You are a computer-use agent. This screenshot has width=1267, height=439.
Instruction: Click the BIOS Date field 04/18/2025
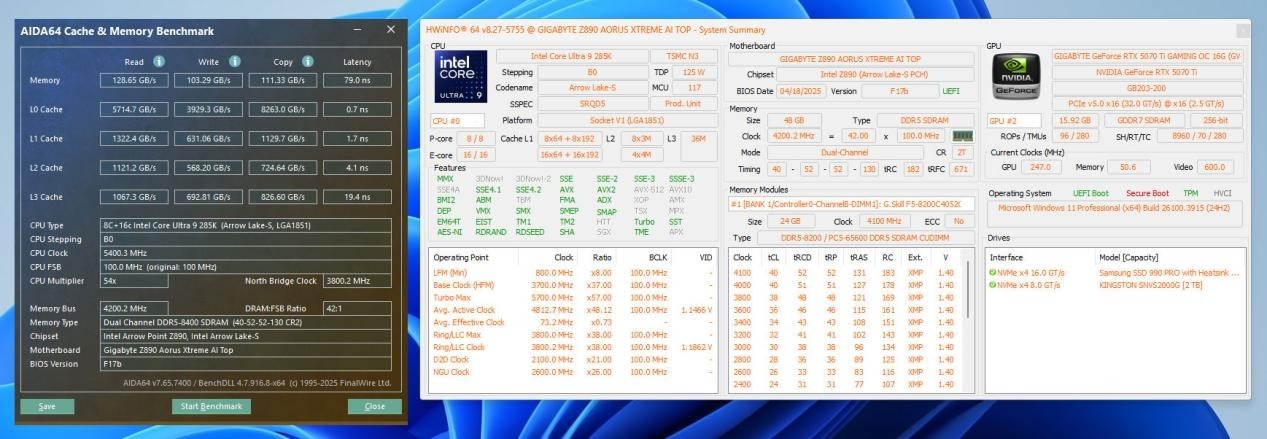802,90
